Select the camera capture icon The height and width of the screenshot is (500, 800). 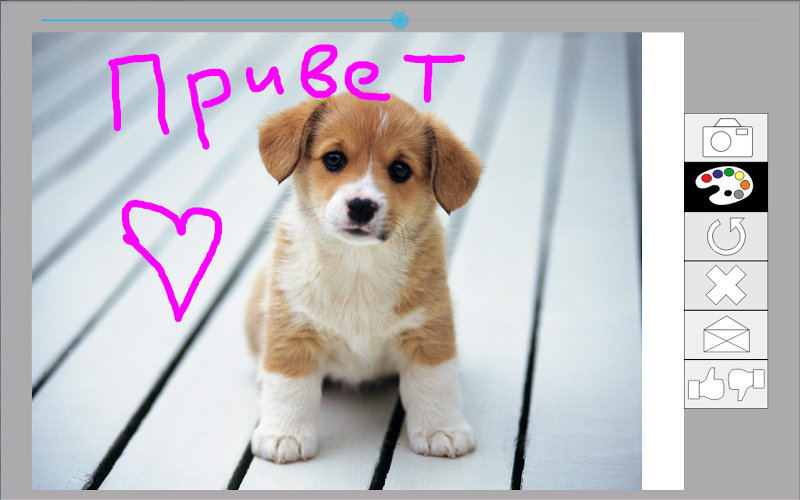(726, 138)
